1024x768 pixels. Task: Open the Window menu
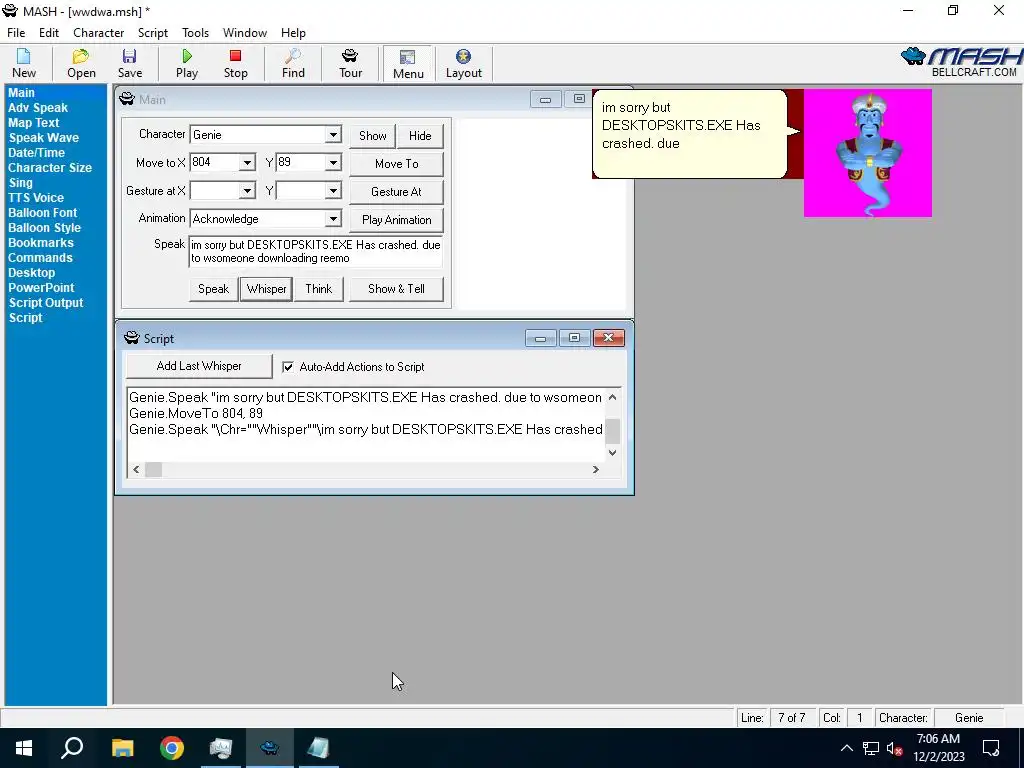[245, 33]
